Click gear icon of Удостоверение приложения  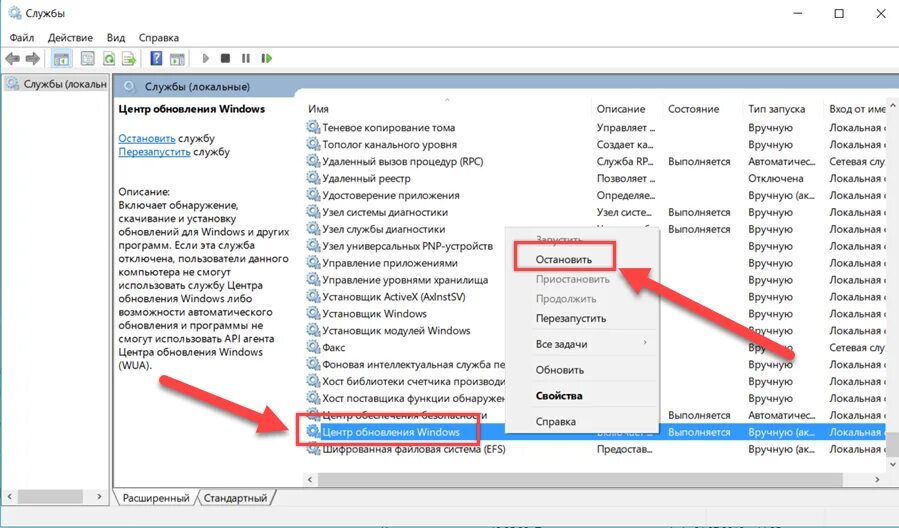click(x=313, y=195)
